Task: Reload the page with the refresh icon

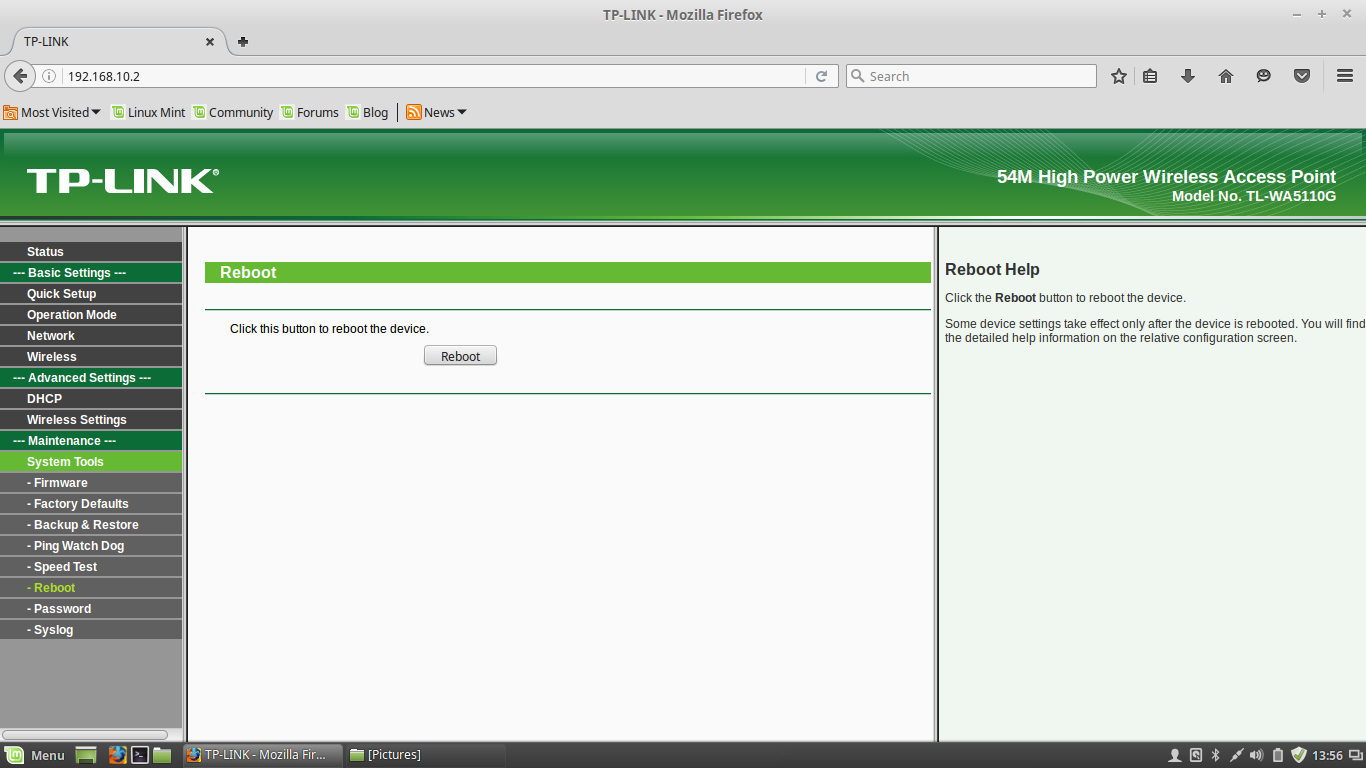Action: [x=821, y=76]
